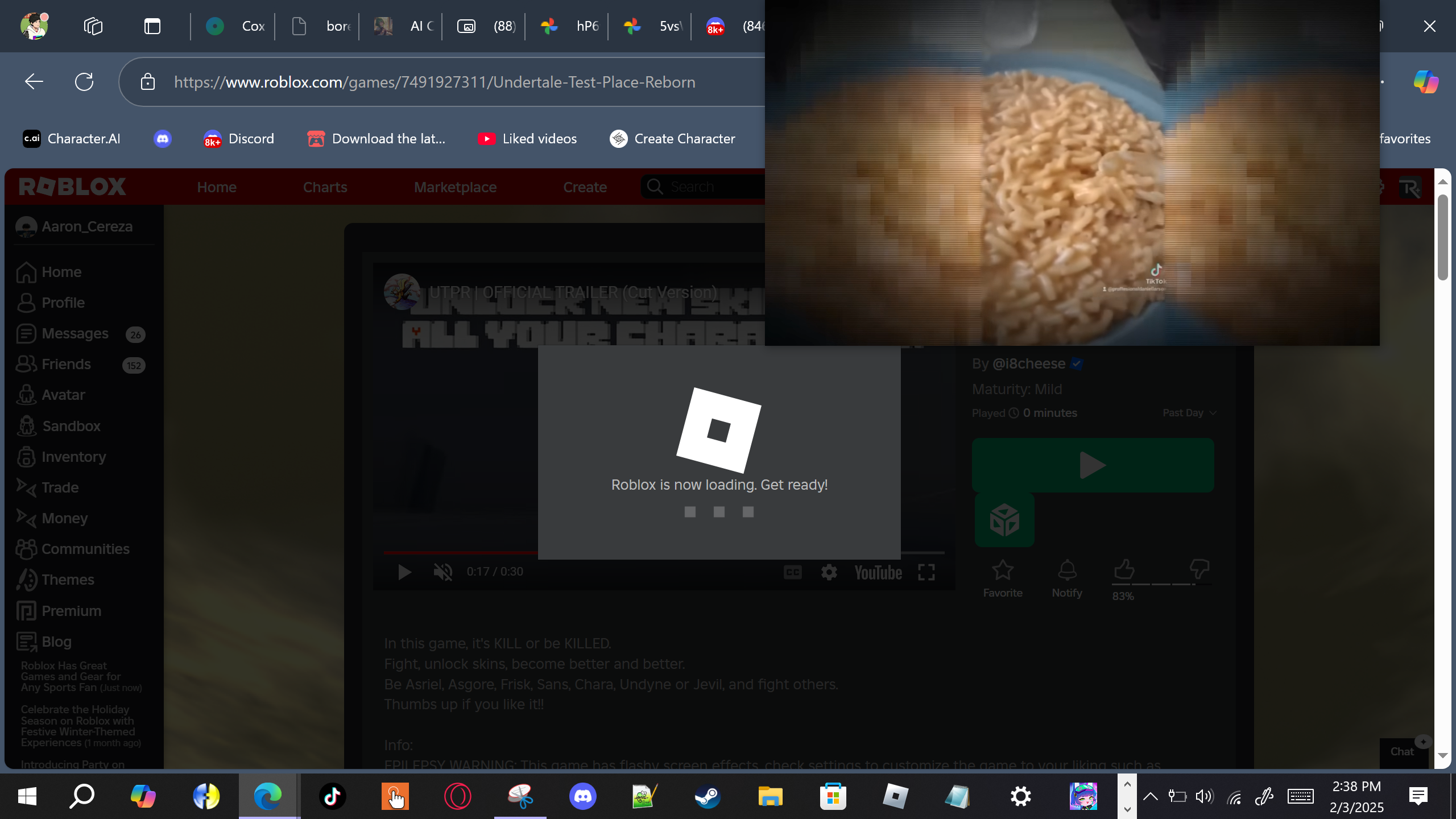Open TikTok from the taskbar

point(332,796)
